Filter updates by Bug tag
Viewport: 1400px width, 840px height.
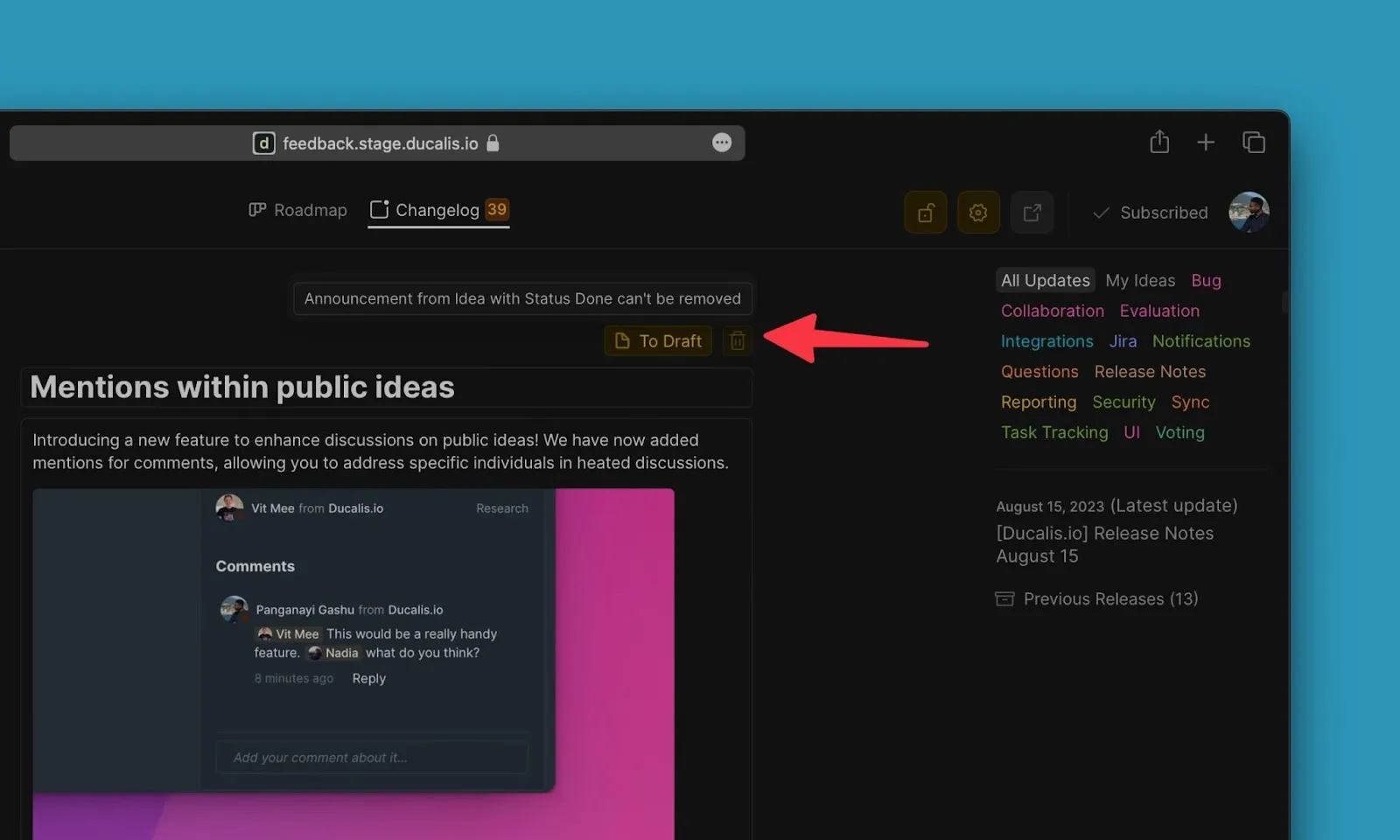pos(1206,280)
